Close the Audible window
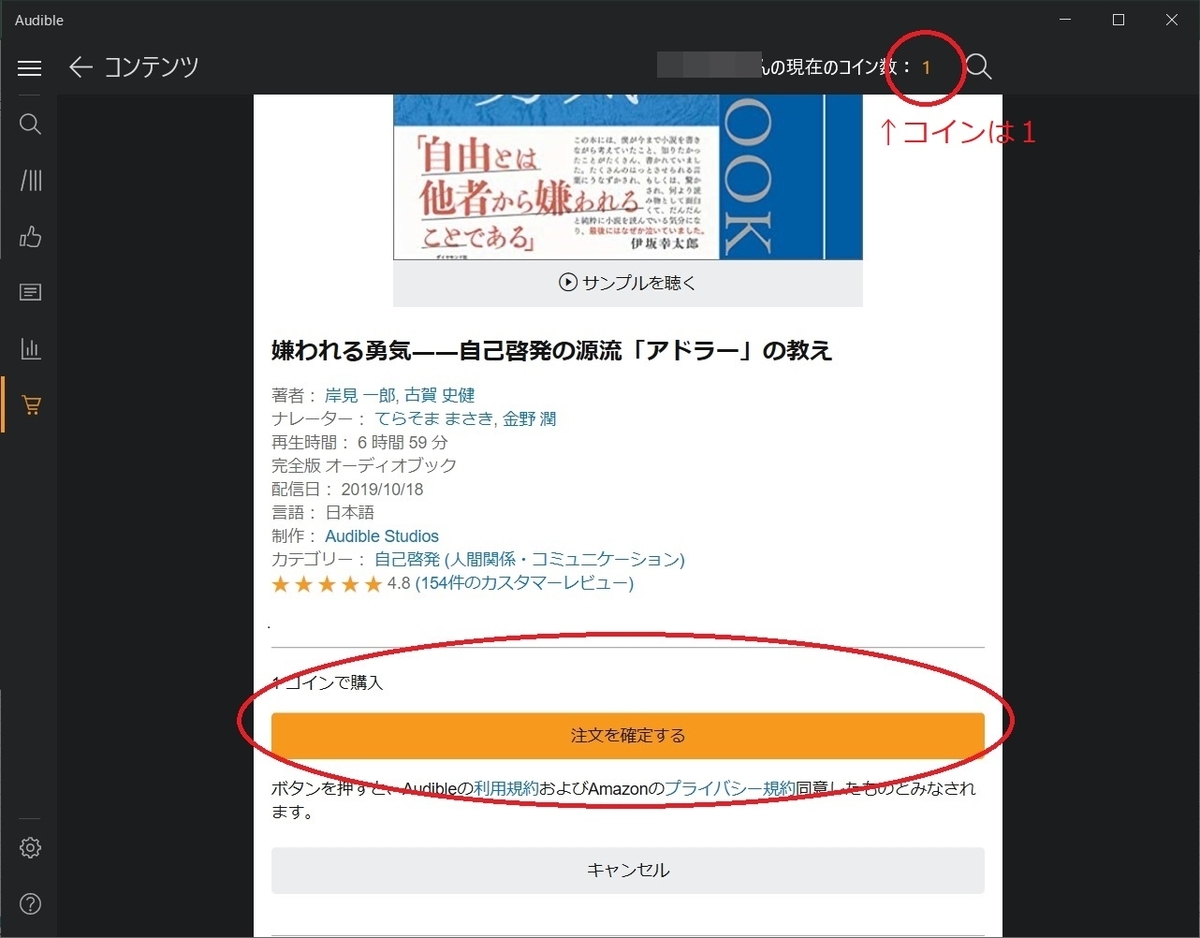 1172,20
